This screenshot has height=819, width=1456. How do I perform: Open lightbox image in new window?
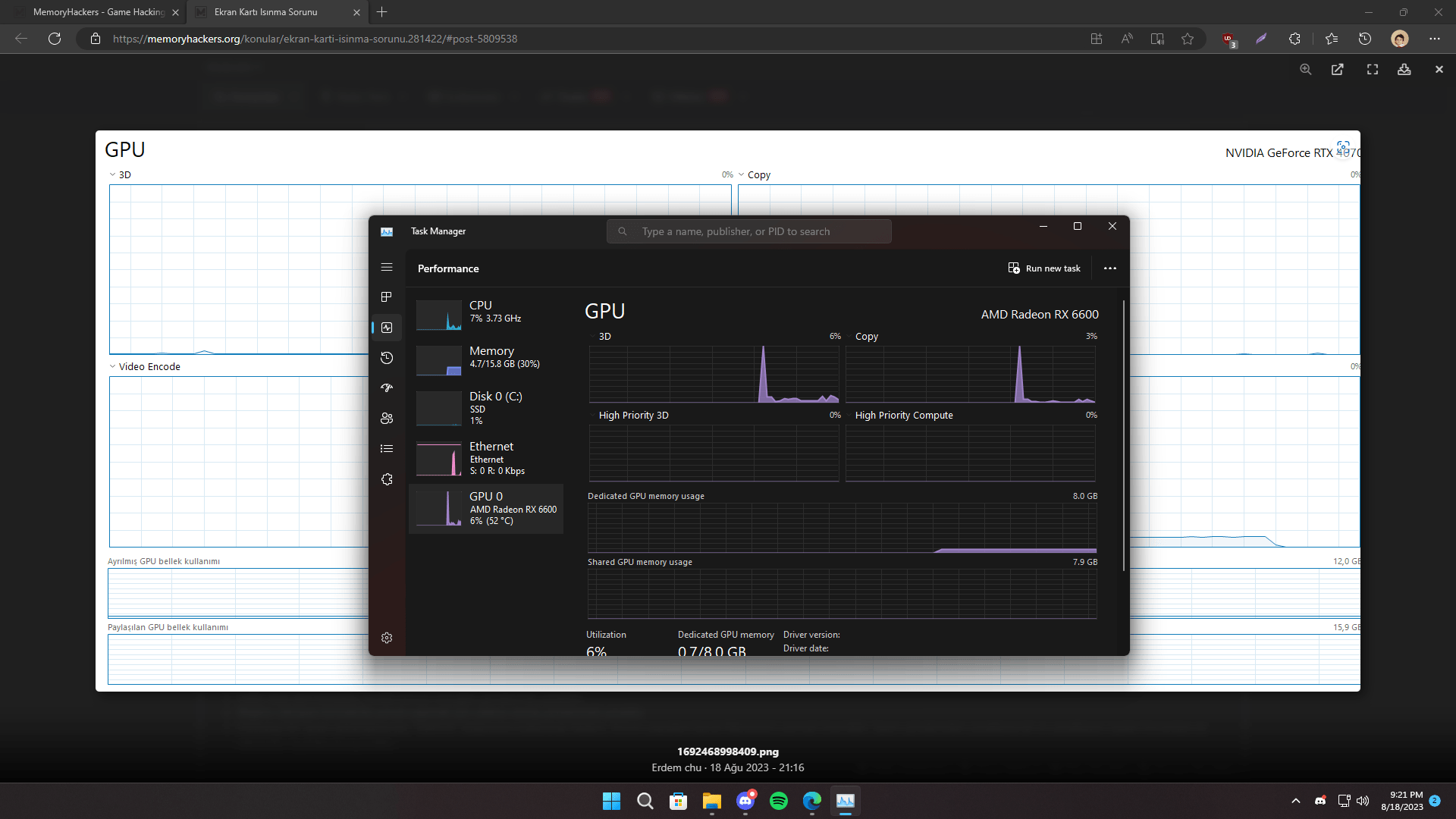(1338, 69)
